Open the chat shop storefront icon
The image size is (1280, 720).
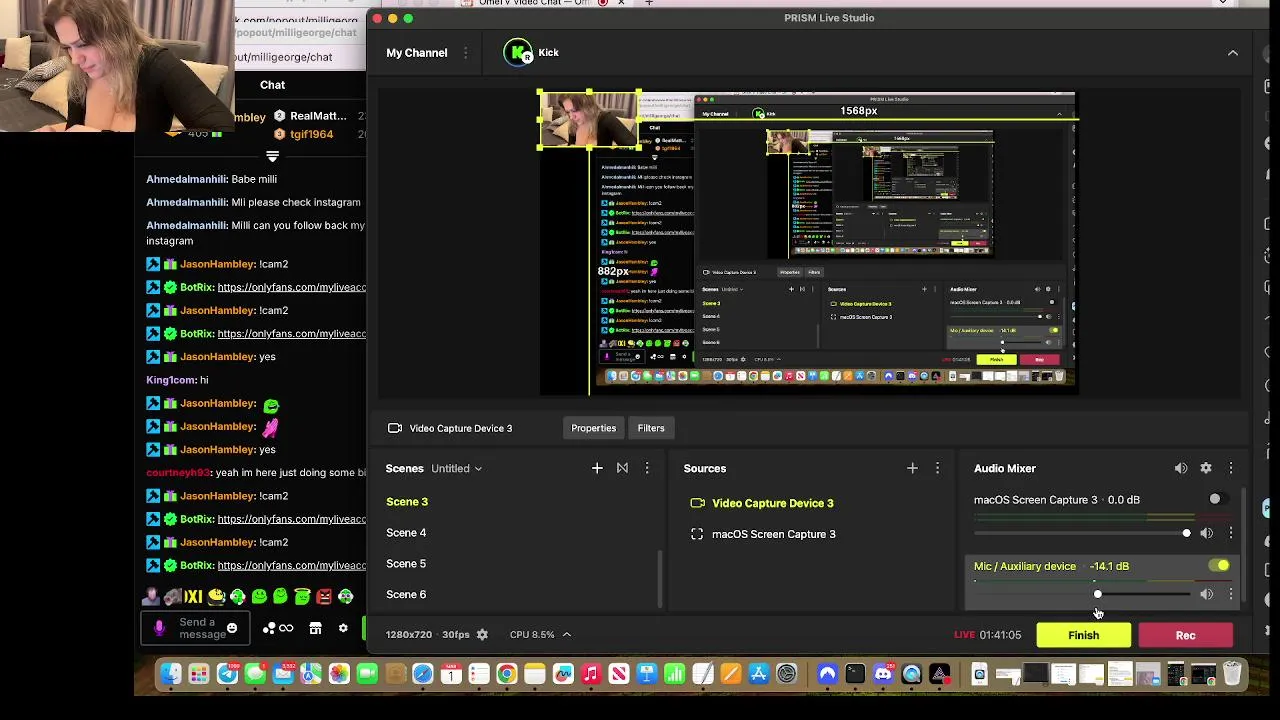tap(315, 628)
